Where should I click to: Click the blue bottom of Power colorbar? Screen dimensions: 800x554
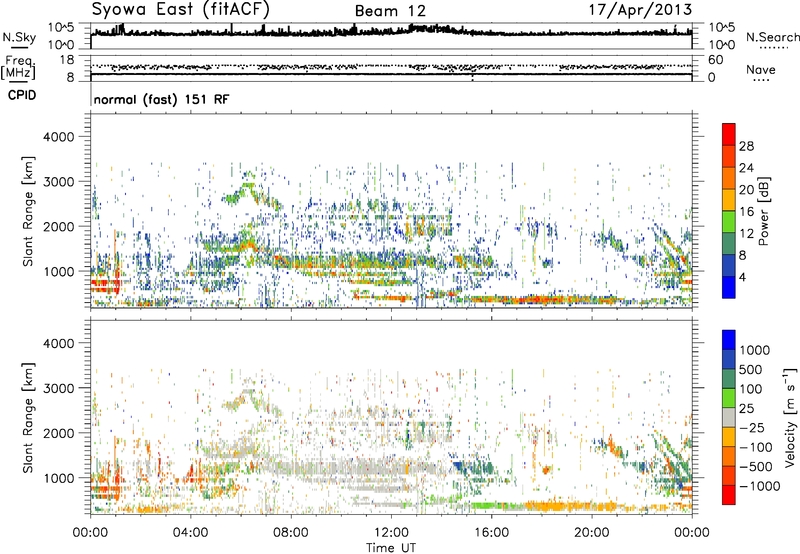pos(729,288)
